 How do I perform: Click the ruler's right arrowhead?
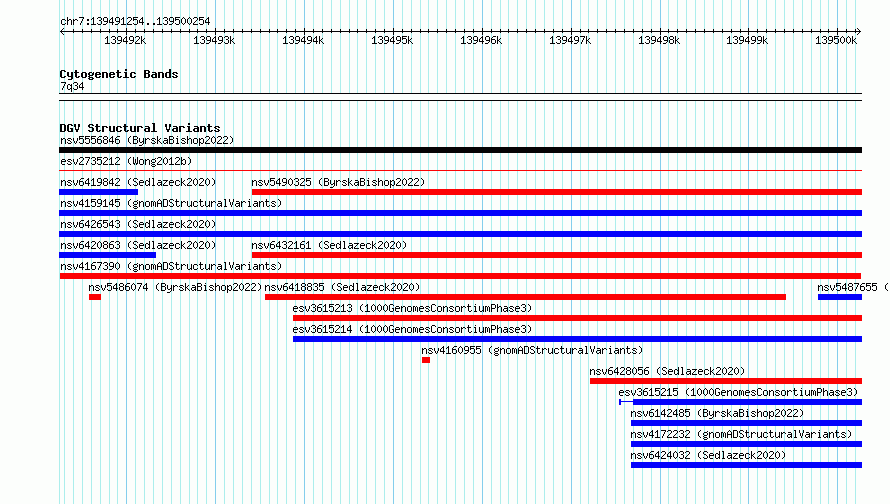coord(859,31)
